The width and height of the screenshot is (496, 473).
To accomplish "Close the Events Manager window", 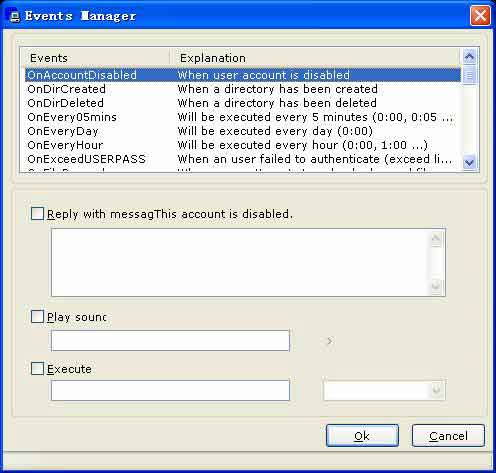I will [480, 15].
